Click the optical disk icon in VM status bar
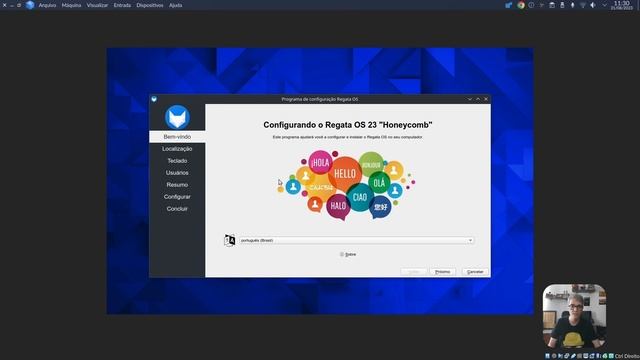Screen dimensions: 640x360 point(554,356)
